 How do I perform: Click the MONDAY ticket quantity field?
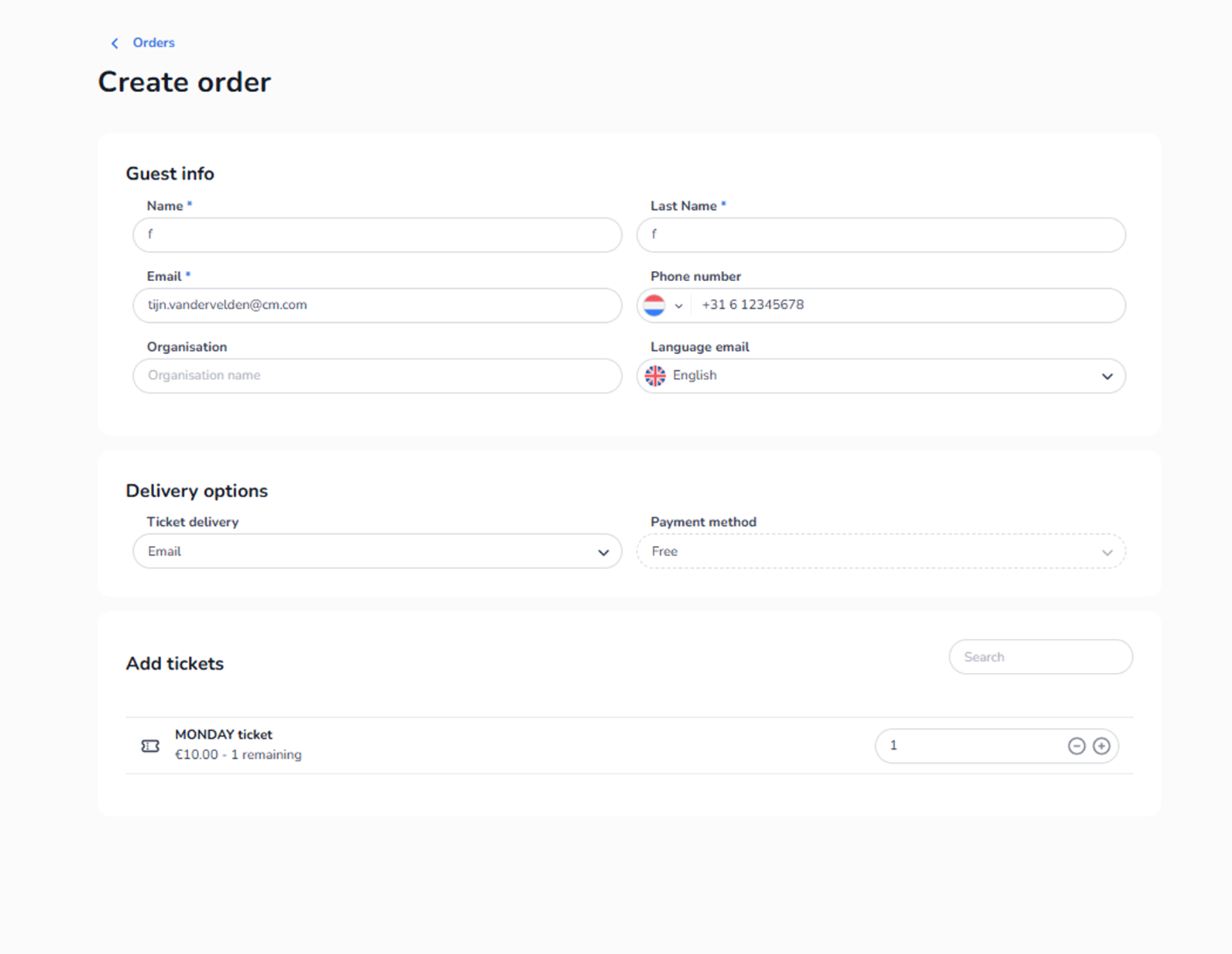tap(968, 746)
